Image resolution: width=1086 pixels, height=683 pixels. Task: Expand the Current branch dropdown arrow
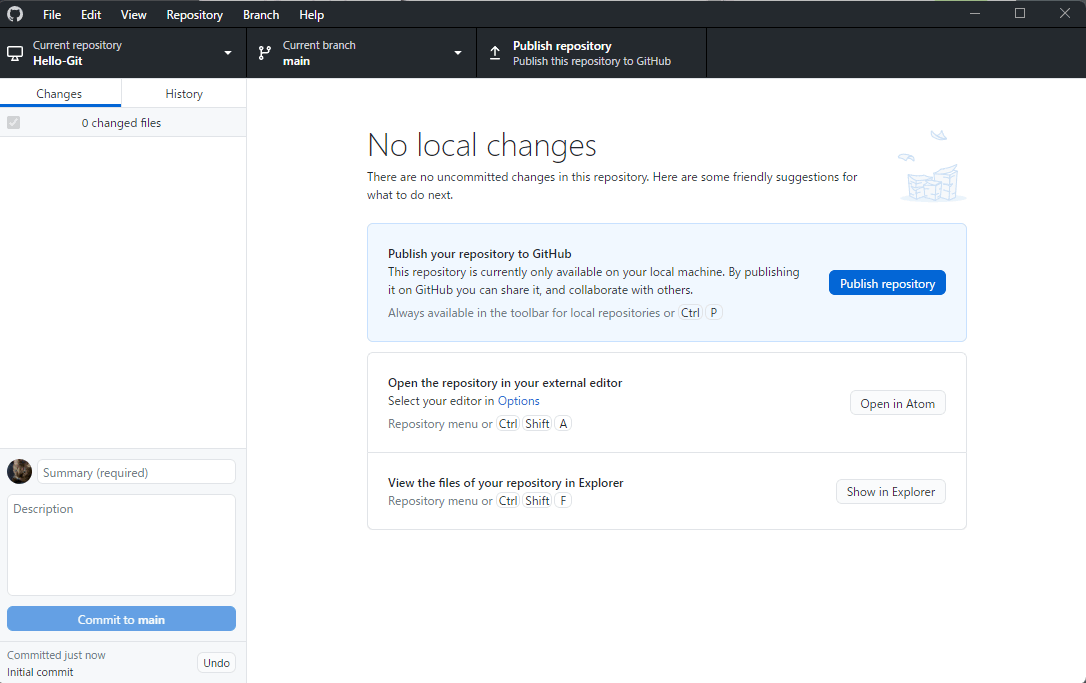458,53
